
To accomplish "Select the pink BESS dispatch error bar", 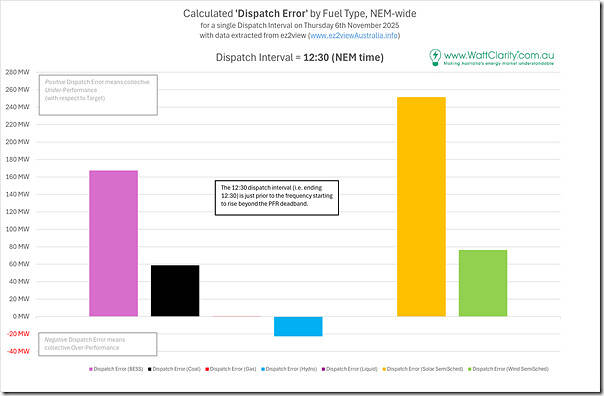I will pos(114,243).
